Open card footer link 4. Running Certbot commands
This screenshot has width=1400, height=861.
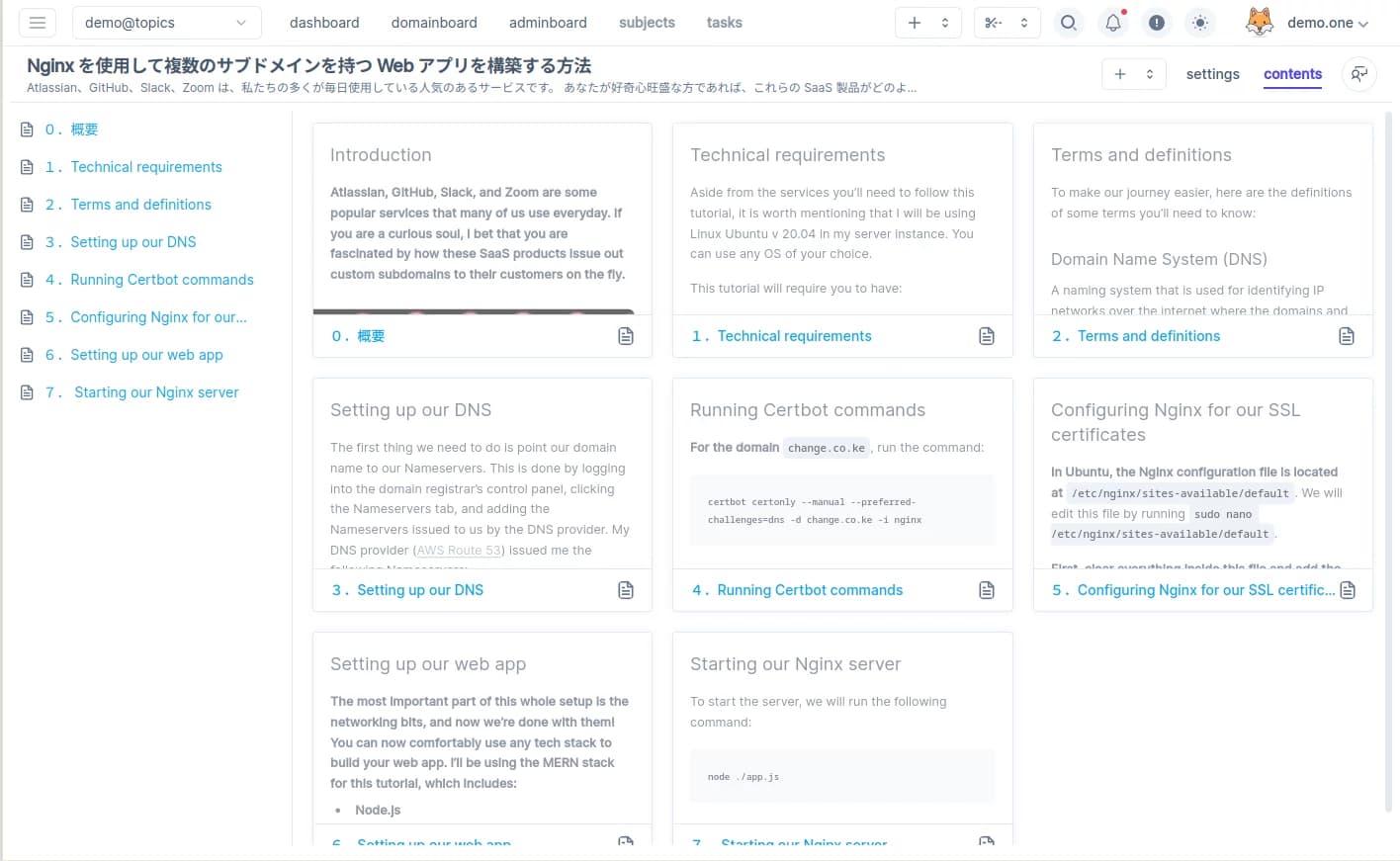[797, 590]
